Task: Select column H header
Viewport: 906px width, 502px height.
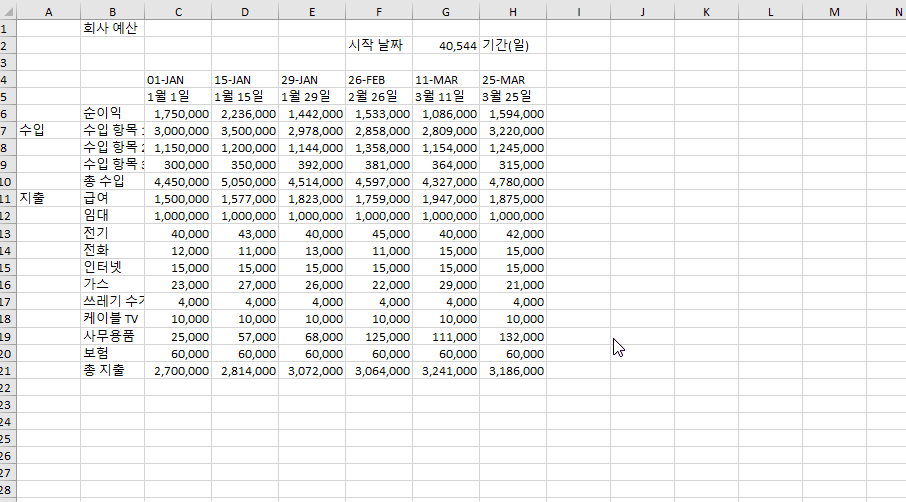Action: tap(513, 12)
